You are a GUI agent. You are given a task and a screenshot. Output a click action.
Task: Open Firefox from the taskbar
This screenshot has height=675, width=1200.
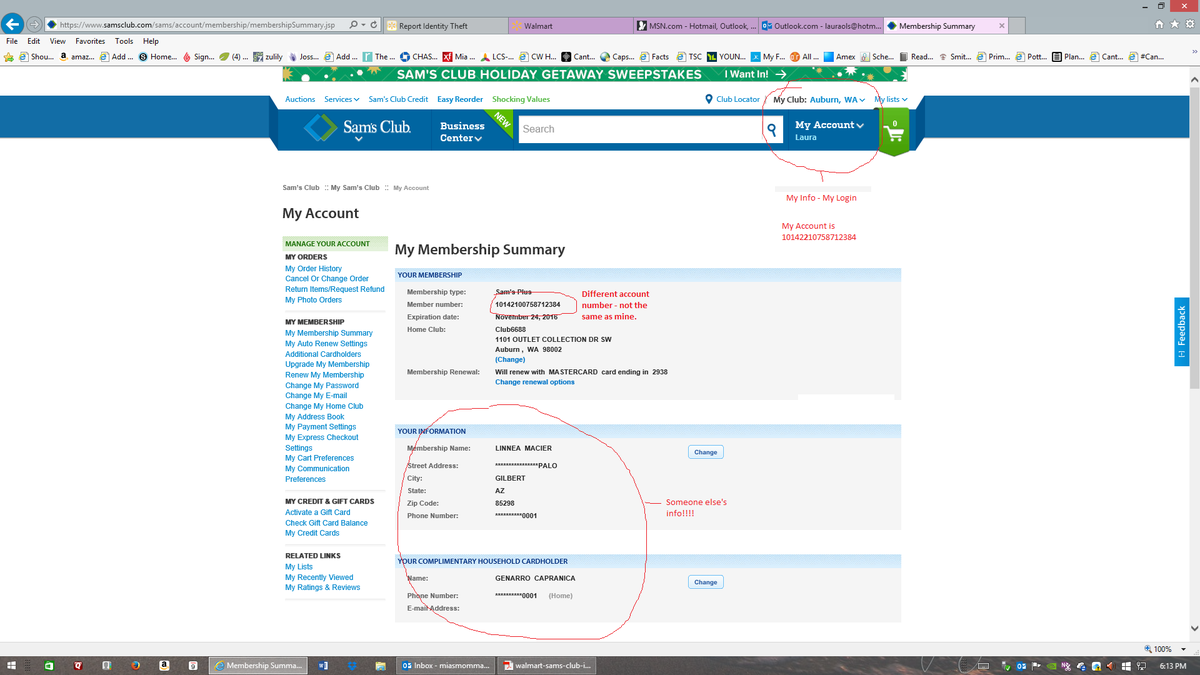tap(134, 665)
